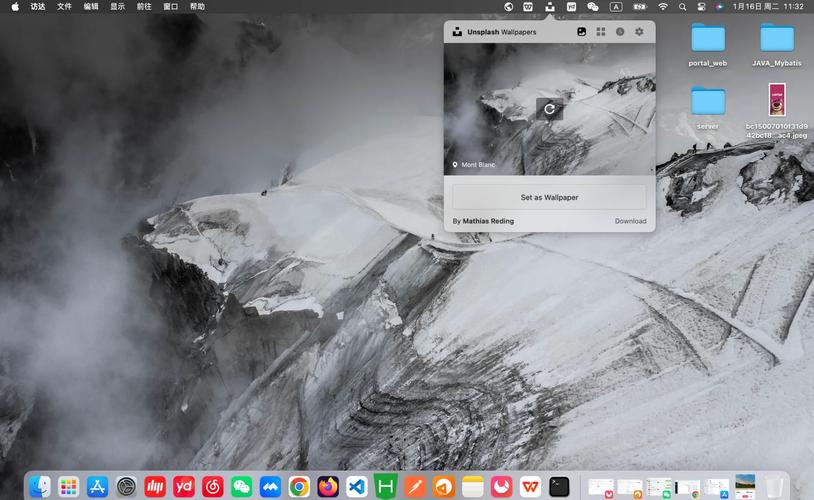Open Spotlight search
Image resolution: width=814 pixels, height=500 pixels.
coord(683,7)
